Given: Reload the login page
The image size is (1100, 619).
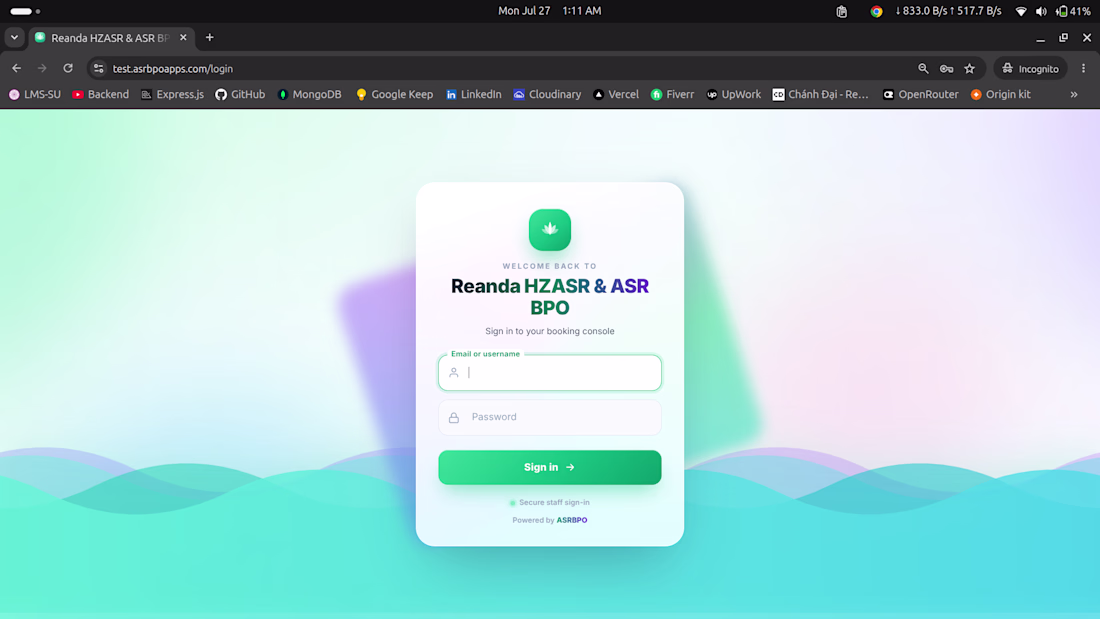Looking at the screenshot, I should (68, 68).
